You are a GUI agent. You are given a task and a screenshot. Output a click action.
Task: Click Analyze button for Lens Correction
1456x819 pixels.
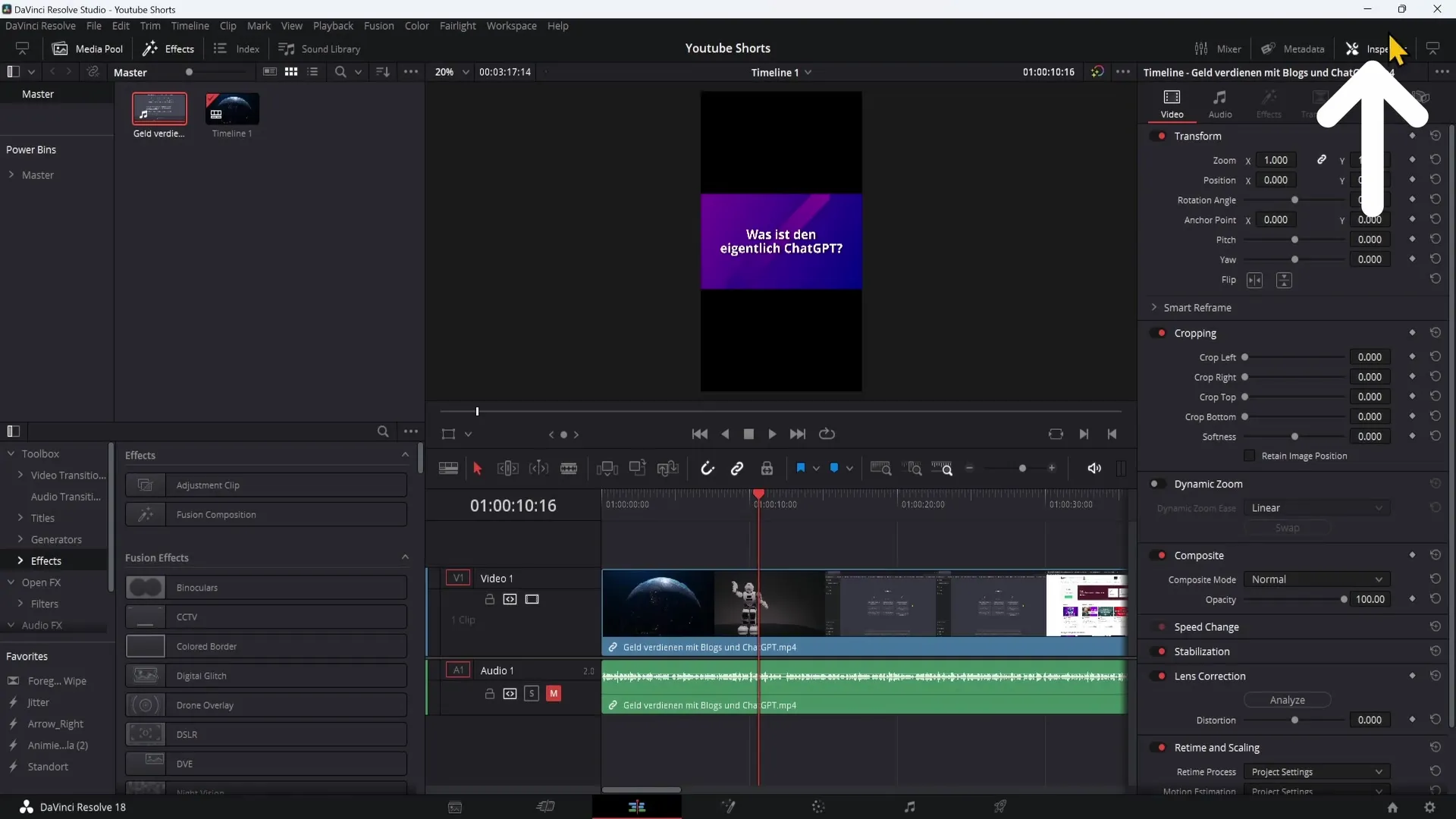1288,699
